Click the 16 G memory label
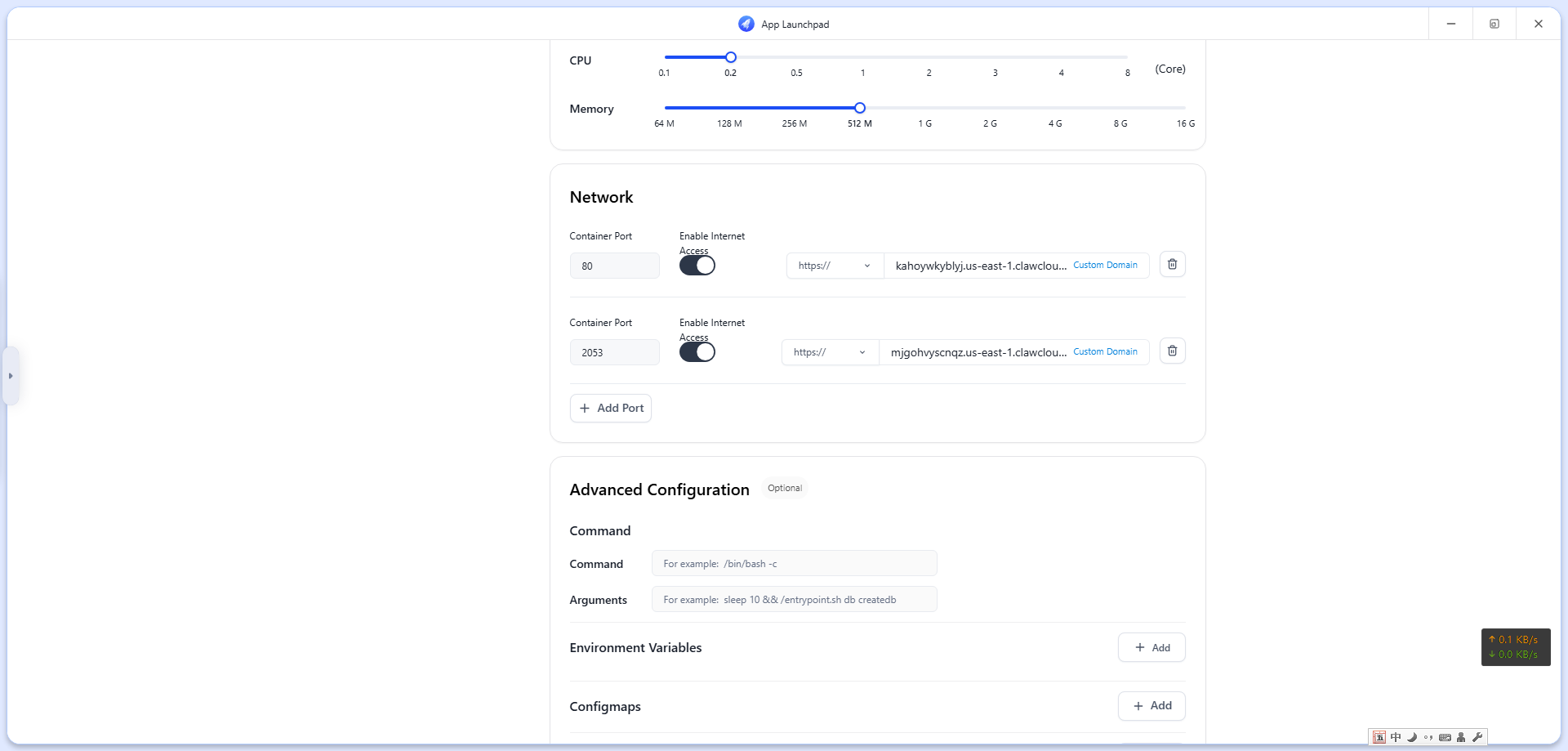This screenshot has height=751, width=1568. click(1186, 123)
